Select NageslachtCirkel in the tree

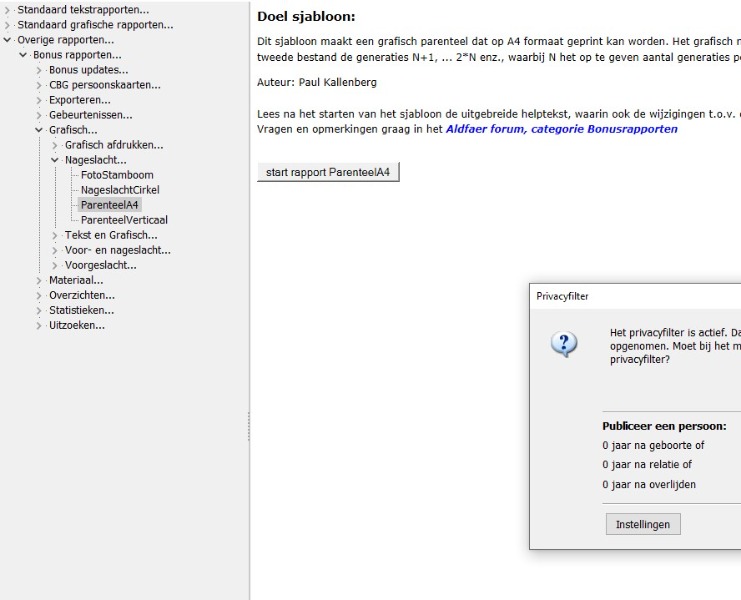click(x=120, y=190)
